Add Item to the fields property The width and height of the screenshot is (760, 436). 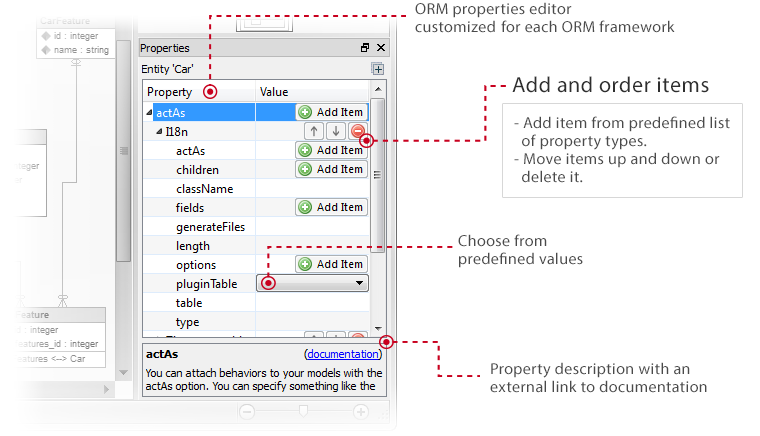point(331,207)
